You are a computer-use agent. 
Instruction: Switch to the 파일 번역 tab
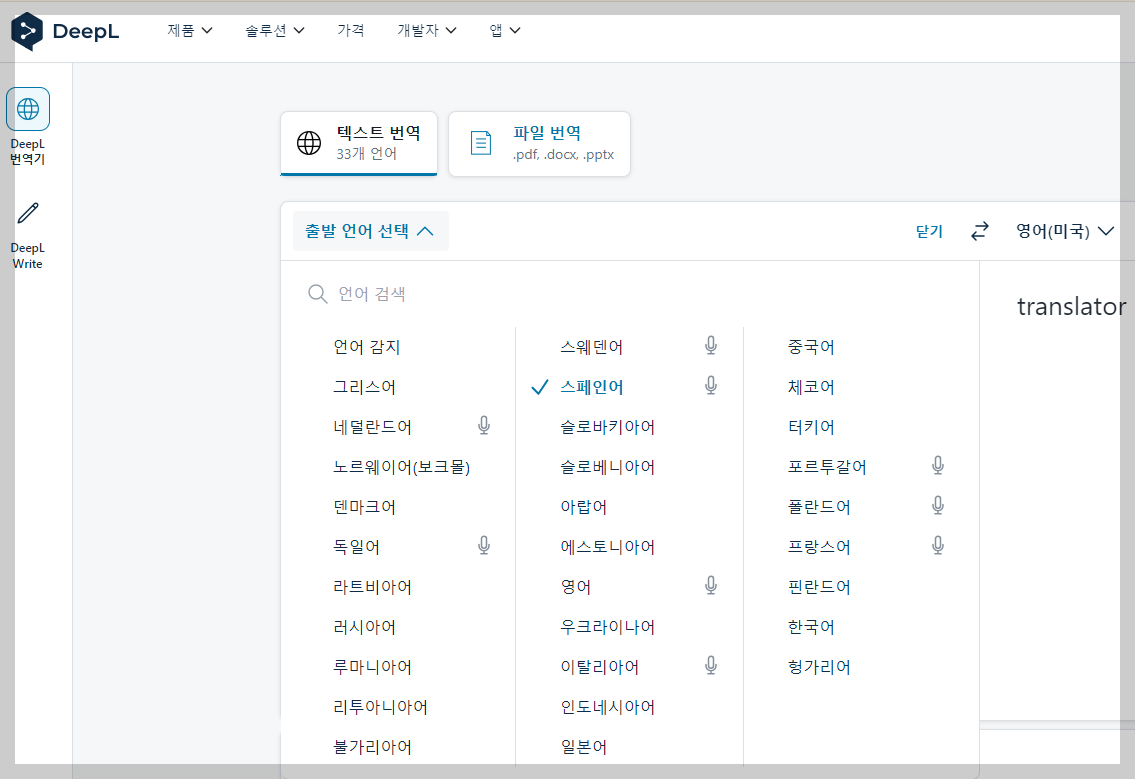(x=539, y=143)
